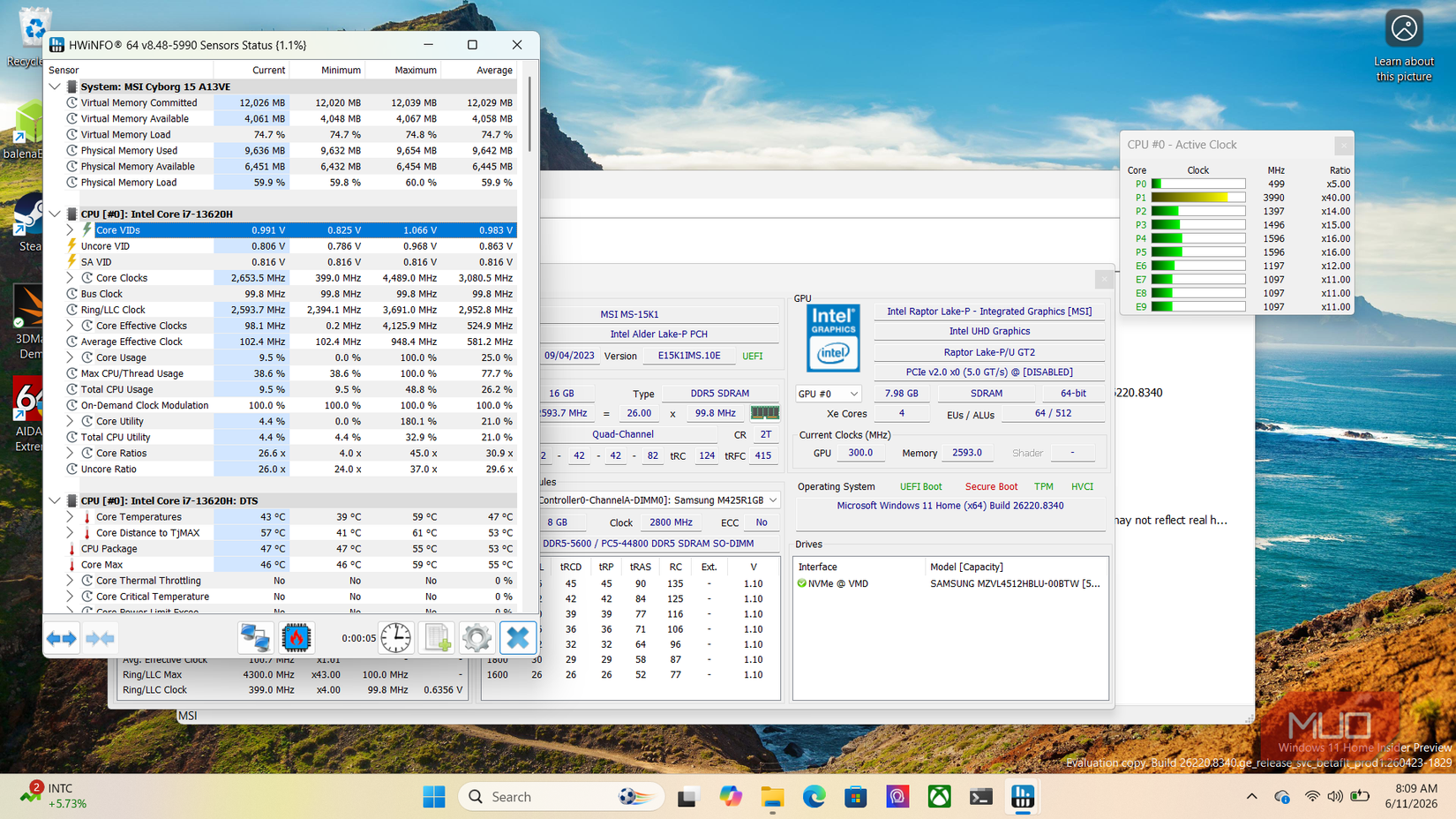The width and height of the screenshot is (1456, 819).
Task: Click the Microsoft Windows 11 Home build text
Action: [x=950, y=506]
